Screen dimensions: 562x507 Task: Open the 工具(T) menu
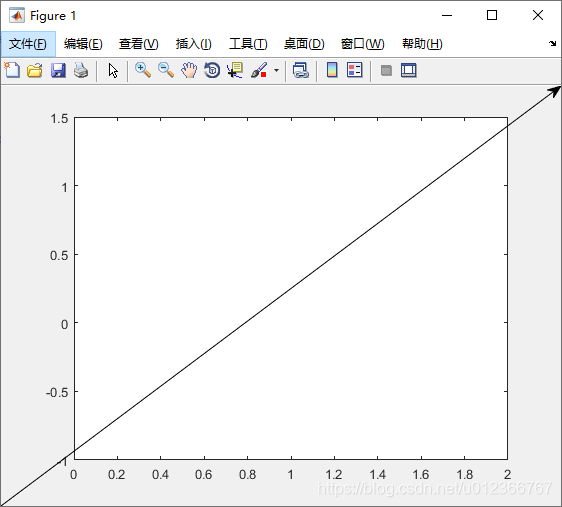click(248, 44)
